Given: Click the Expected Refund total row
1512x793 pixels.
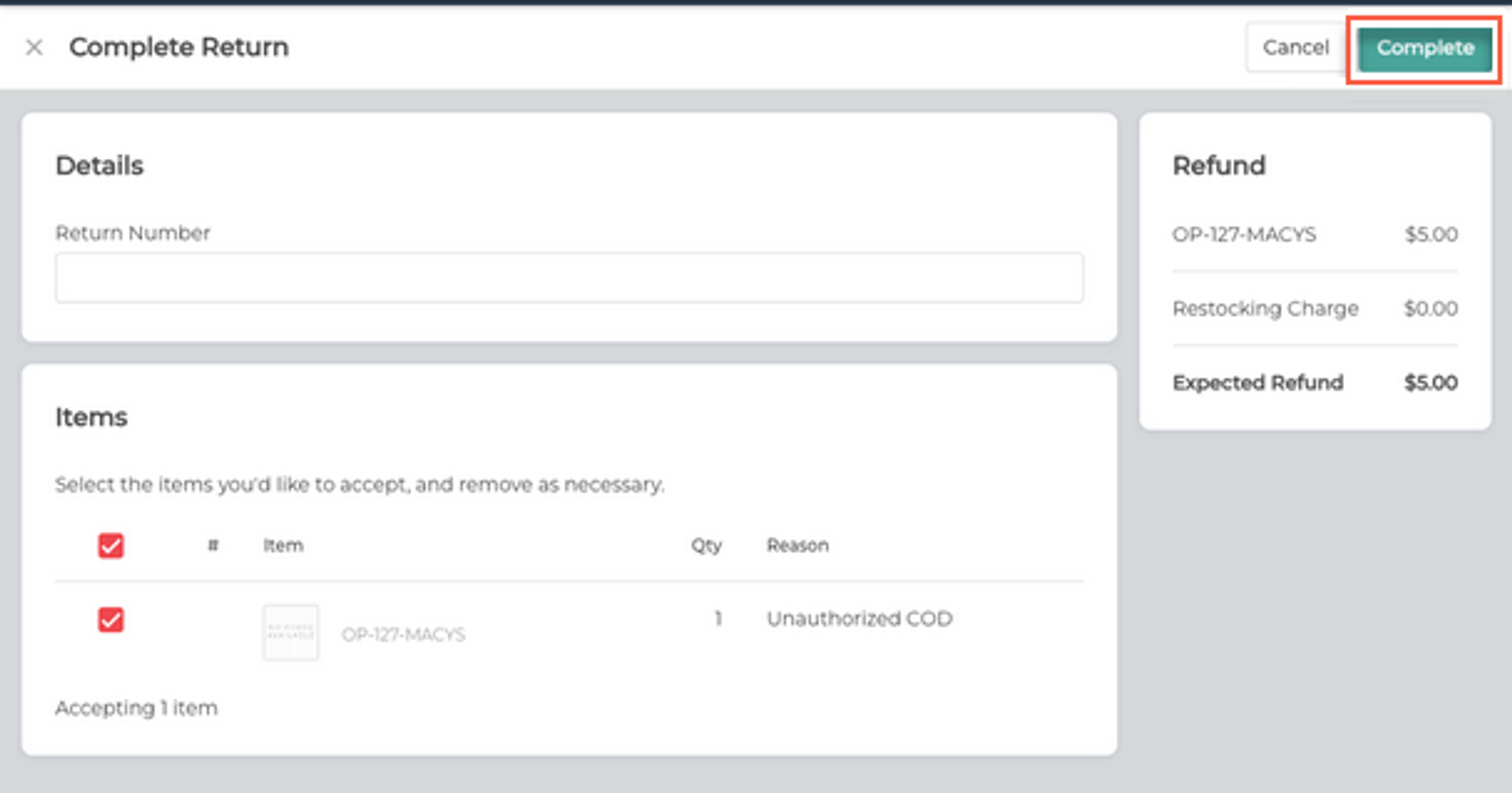Looking at the screenshot, I should (x=1315, y=383).
